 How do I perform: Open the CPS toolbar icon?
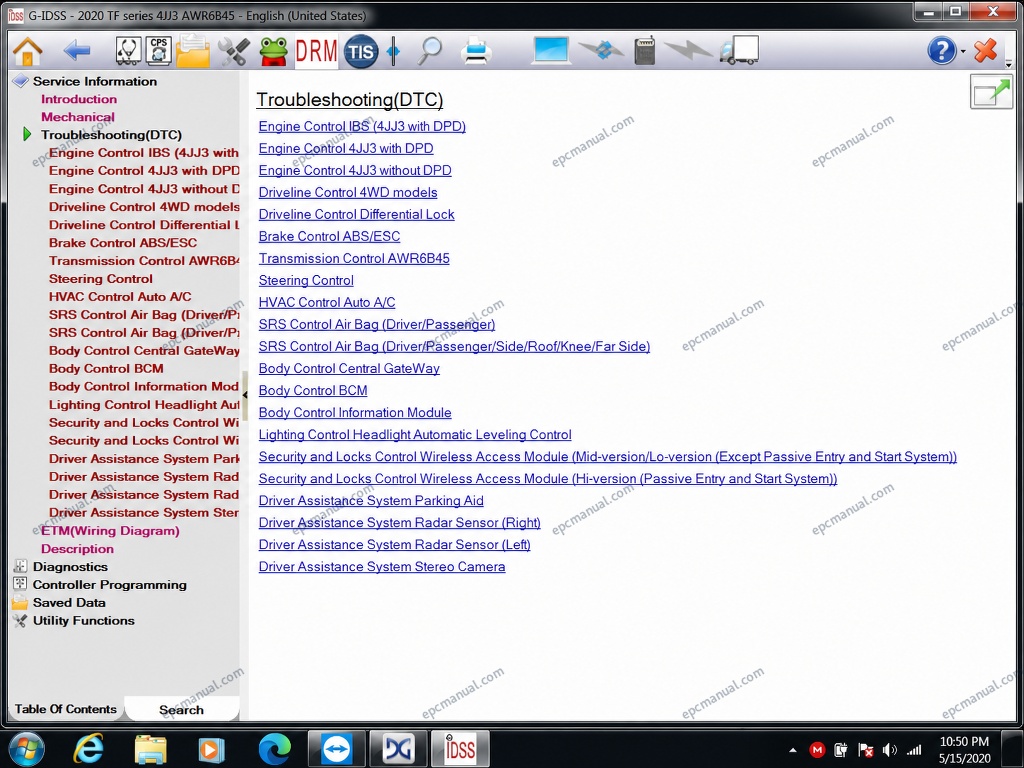tap(159, 51)
